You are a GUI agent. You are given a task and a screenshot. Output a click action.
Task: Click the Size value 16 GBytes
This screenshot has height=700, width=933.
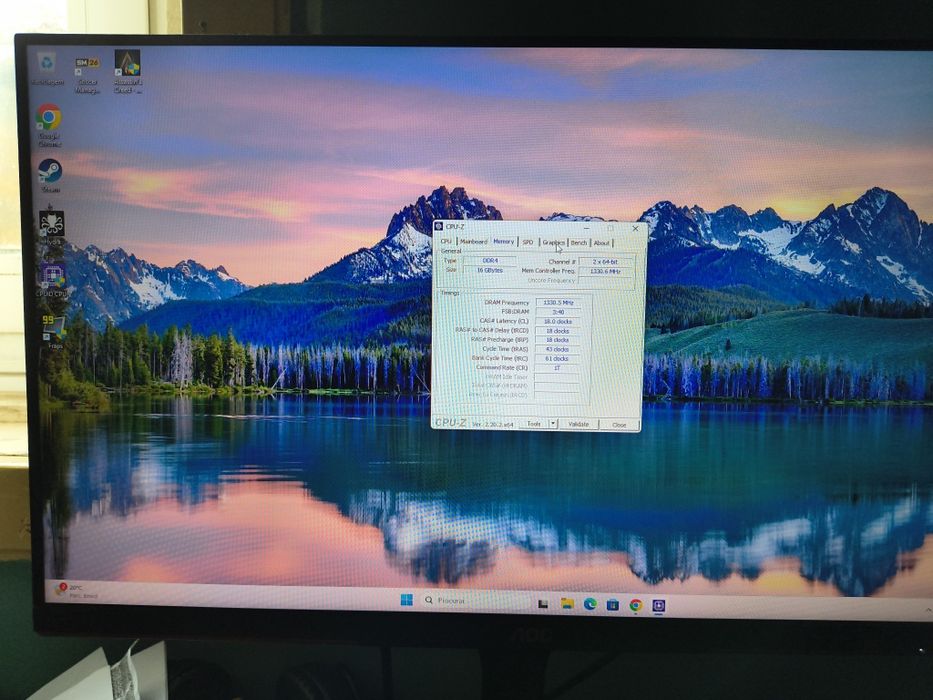tap(490, 270)
